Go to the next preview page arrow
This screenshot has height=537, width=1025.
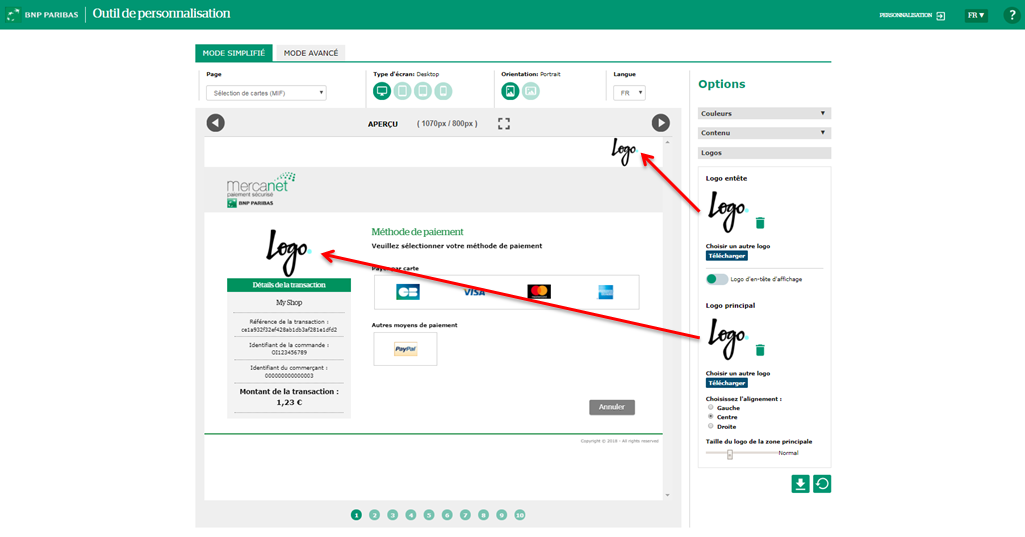(x=660, y=123)
